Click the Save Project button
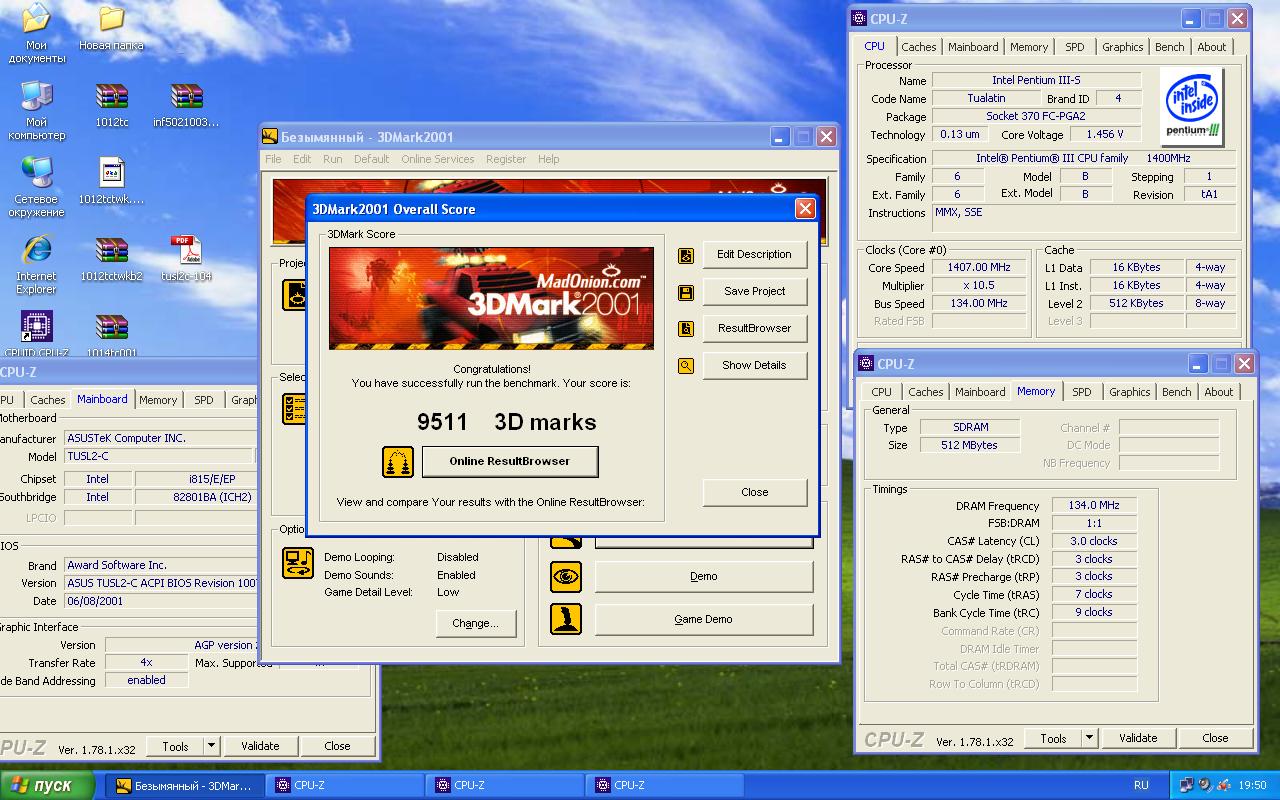This screenshot has width=1280, height=800. coord(754,292)
